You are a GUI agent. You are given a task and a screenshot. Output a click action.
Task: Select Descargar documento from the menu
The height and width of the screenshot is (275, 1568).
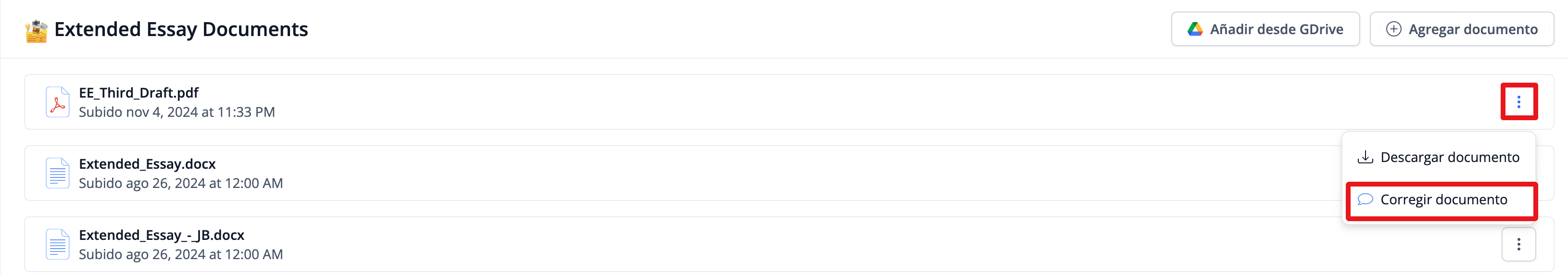click(1449, 158)
